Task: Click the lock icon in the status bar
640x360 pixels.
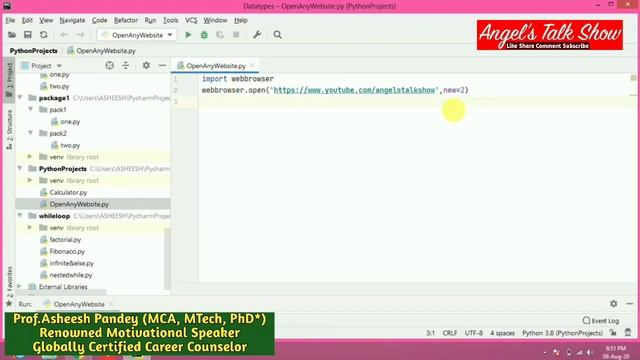Action: (613, 333)
